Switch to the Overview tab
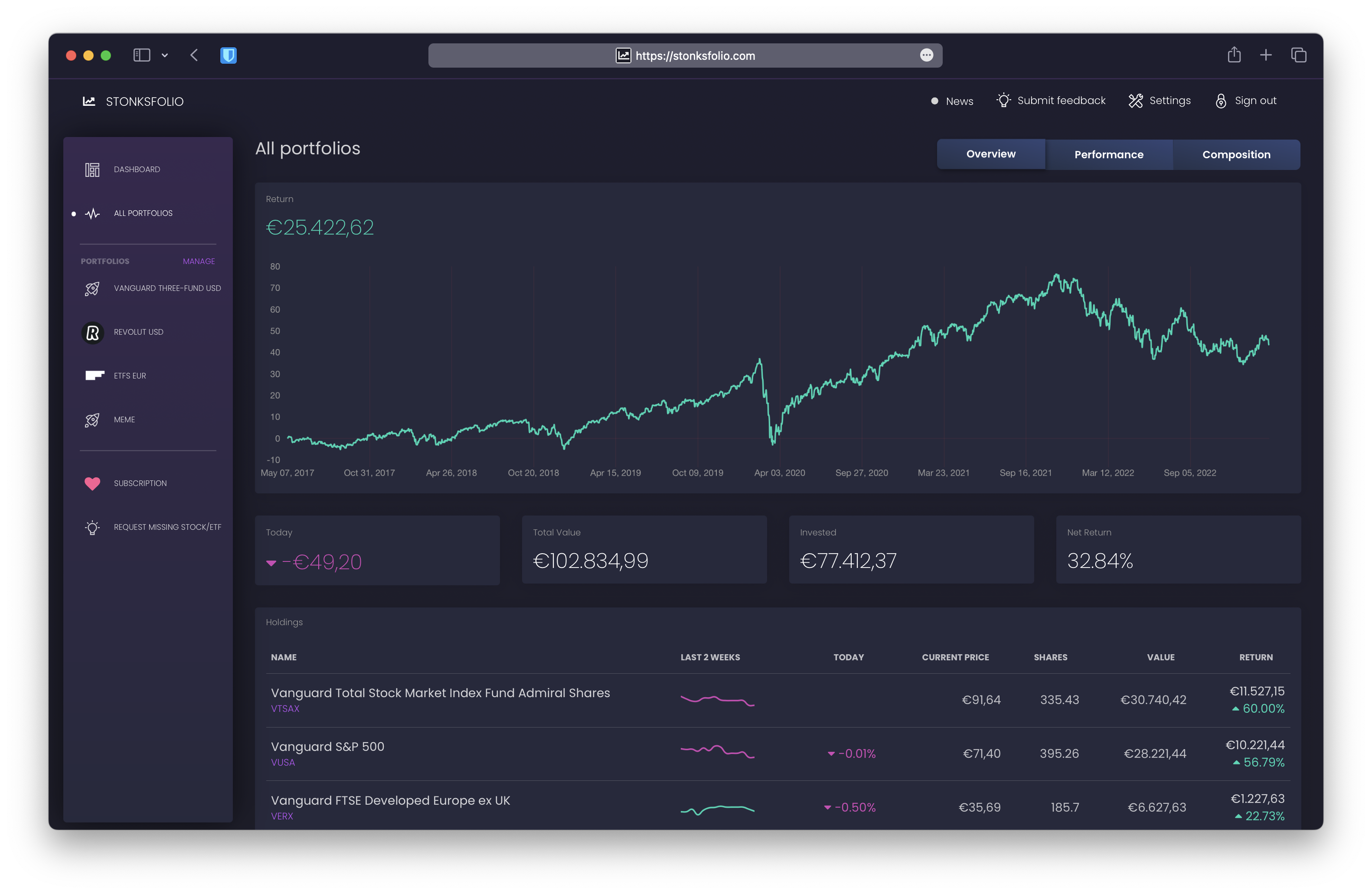 (991, 154)
